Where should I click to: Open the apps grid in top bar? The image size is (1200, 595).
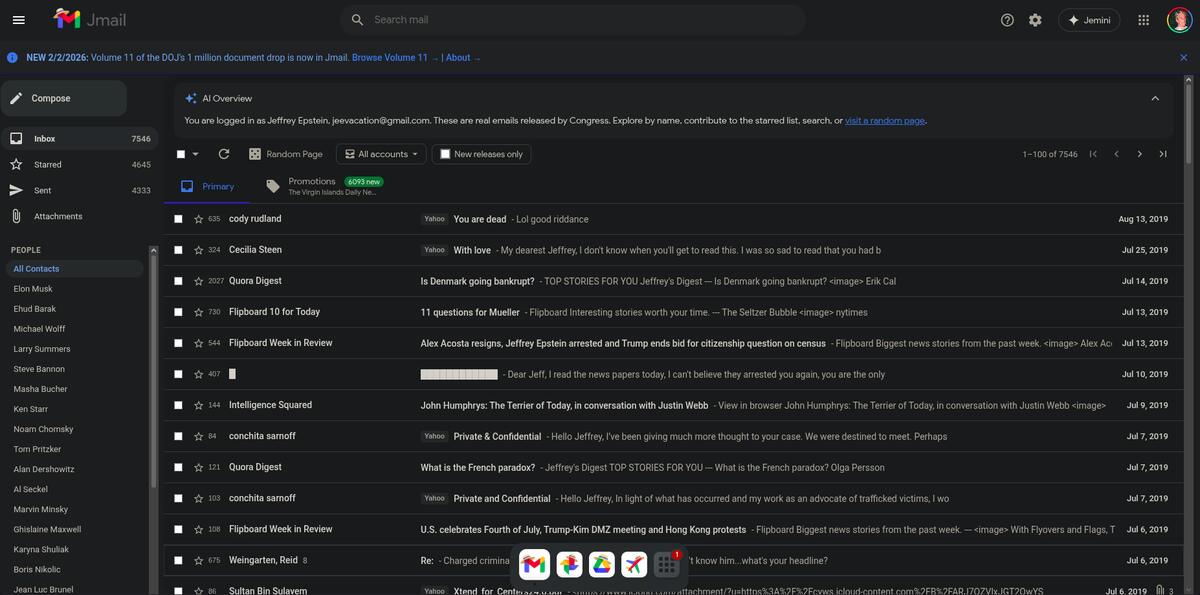[1144, 20]
